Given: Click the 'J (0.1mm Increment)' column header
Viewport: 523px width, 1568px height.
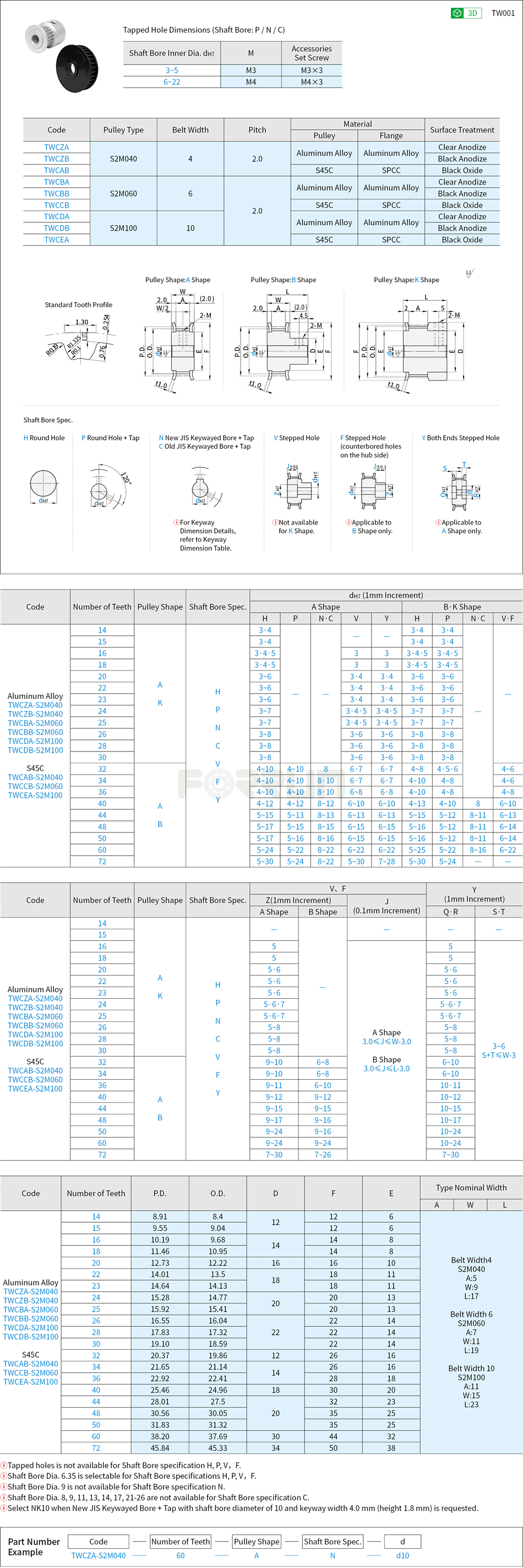Looking at the screenshot, I should pos(386,906).
